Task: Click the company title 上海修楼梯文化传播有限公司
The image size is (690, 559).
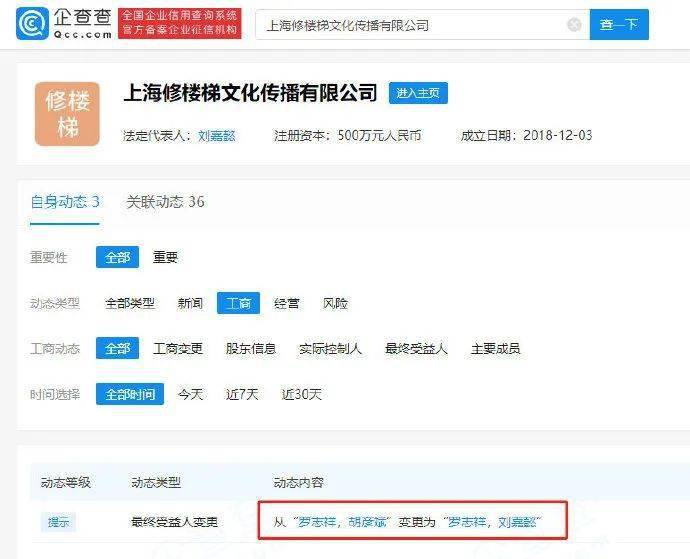Action: tap(250, 93)
